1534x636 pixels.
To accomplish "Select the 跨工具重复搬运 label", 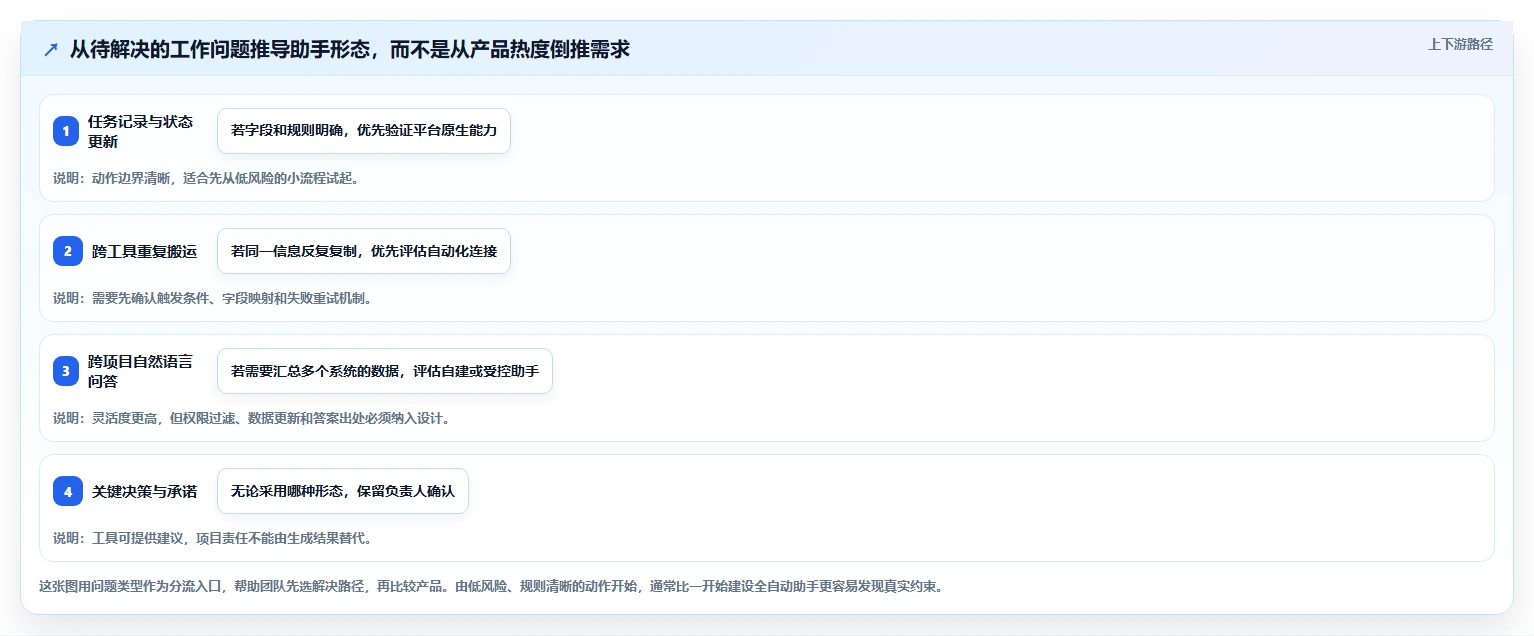I will tap(145, 251).
